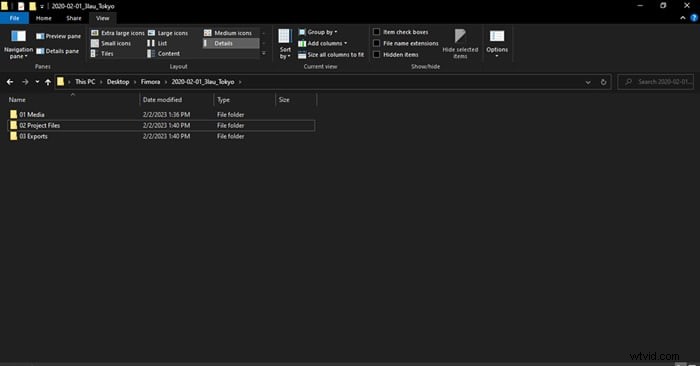Click the Properties quick access icon

[21, 6]
